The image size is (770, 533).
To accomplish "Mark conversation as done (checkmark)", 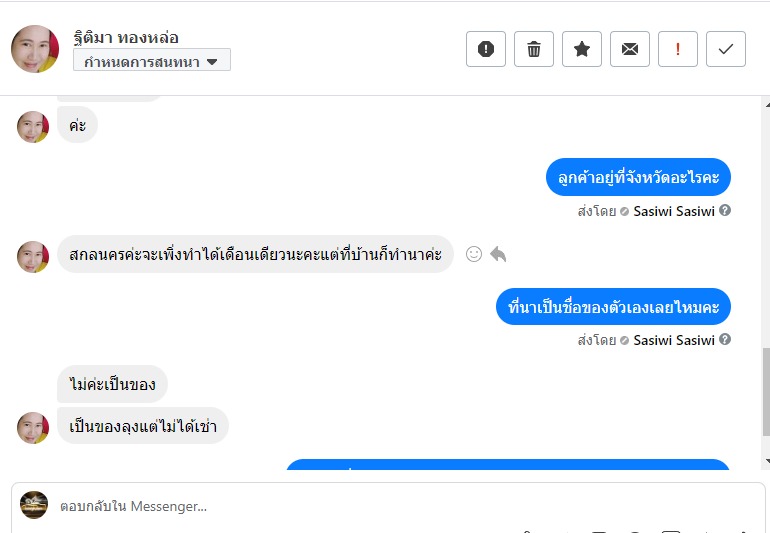I will coord(726,49).
